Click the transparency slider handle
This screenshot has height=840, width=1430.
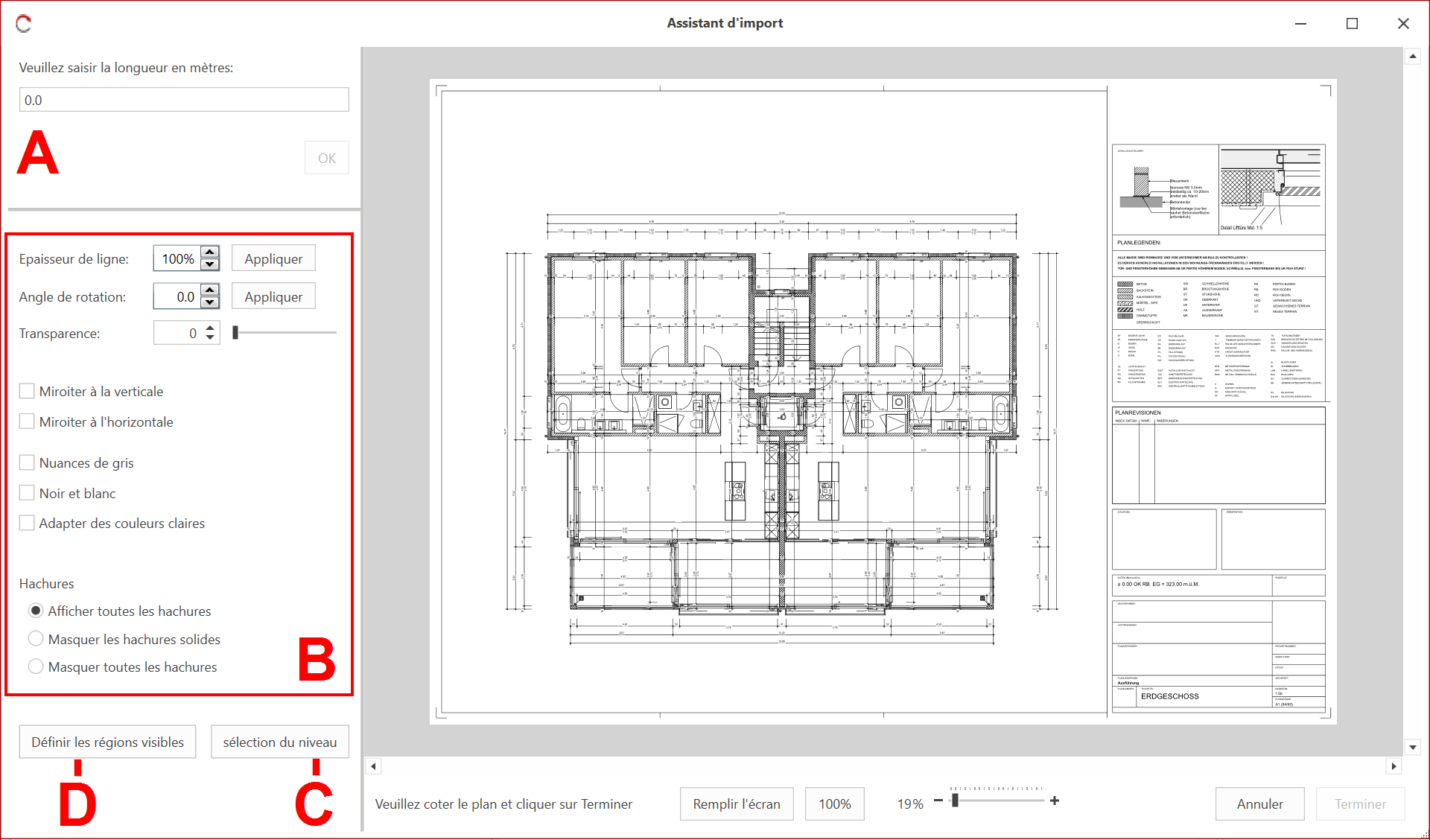click(x=235, y=333)
